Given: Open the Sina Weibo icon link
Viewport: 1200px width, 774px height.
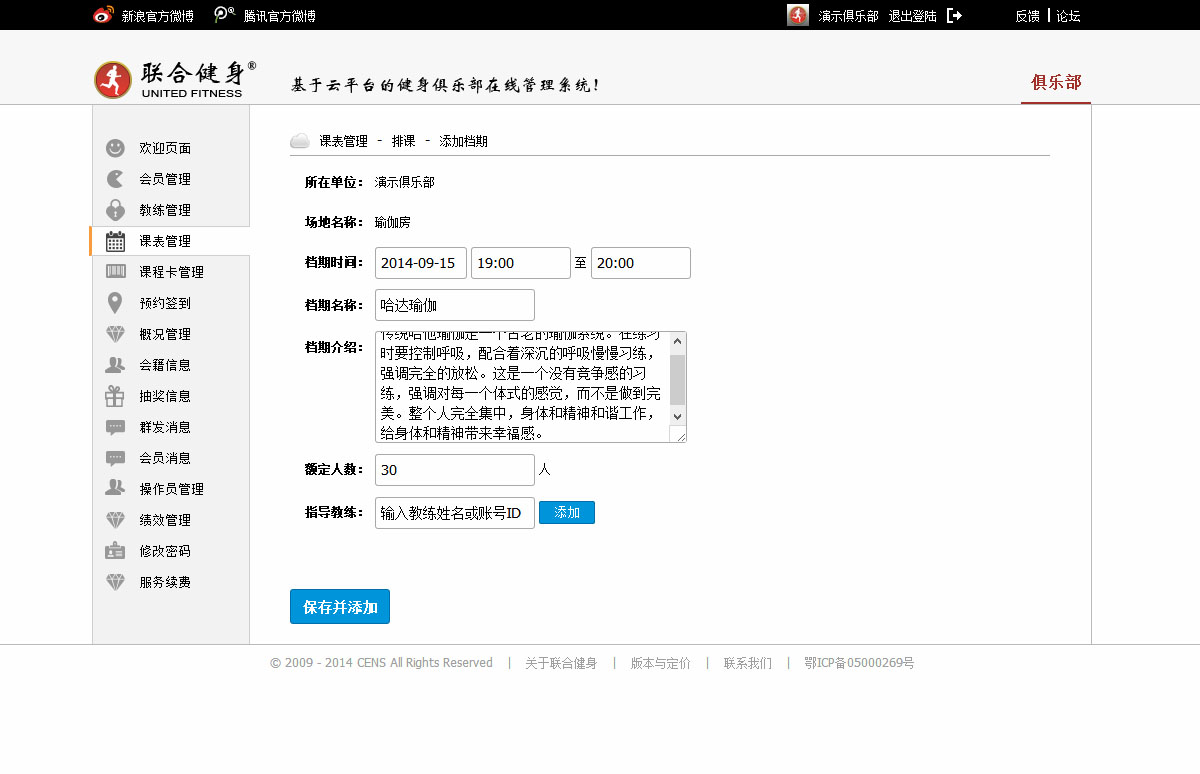Looking at the screenshot, I should tap(103, 15).
